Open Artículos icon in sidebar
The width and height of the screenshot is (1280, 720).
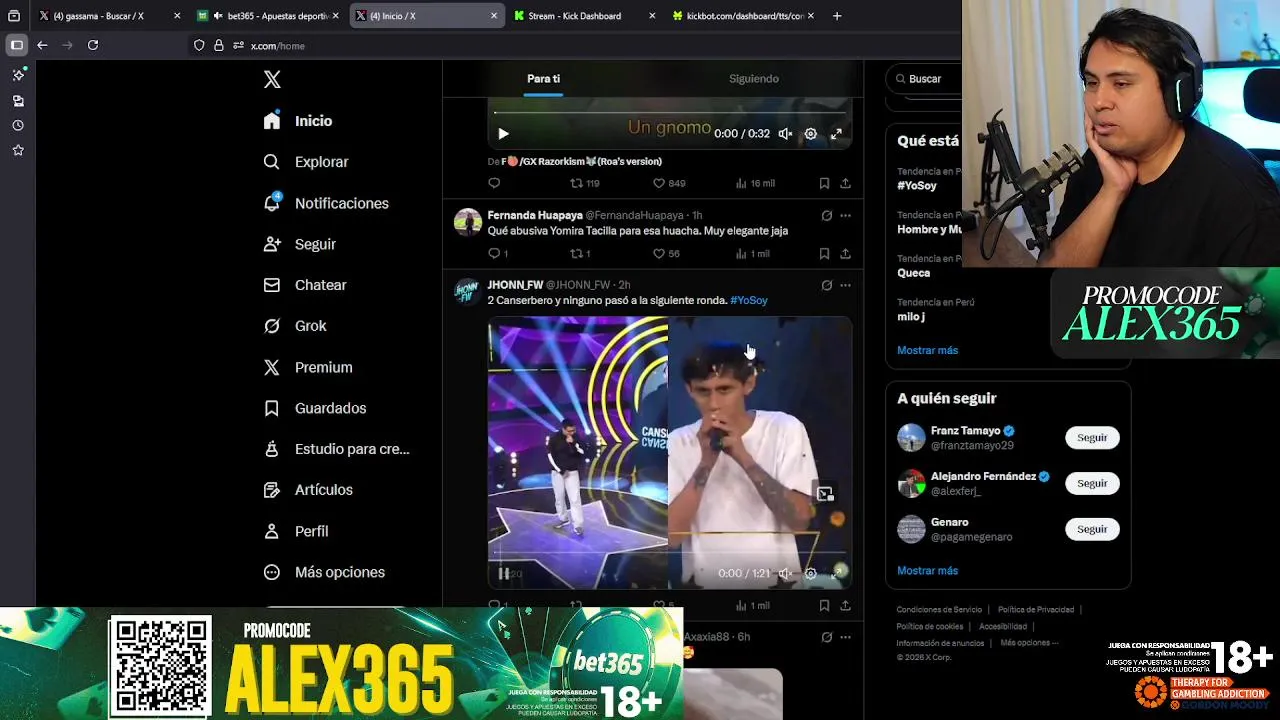click(x=272, y=490)
